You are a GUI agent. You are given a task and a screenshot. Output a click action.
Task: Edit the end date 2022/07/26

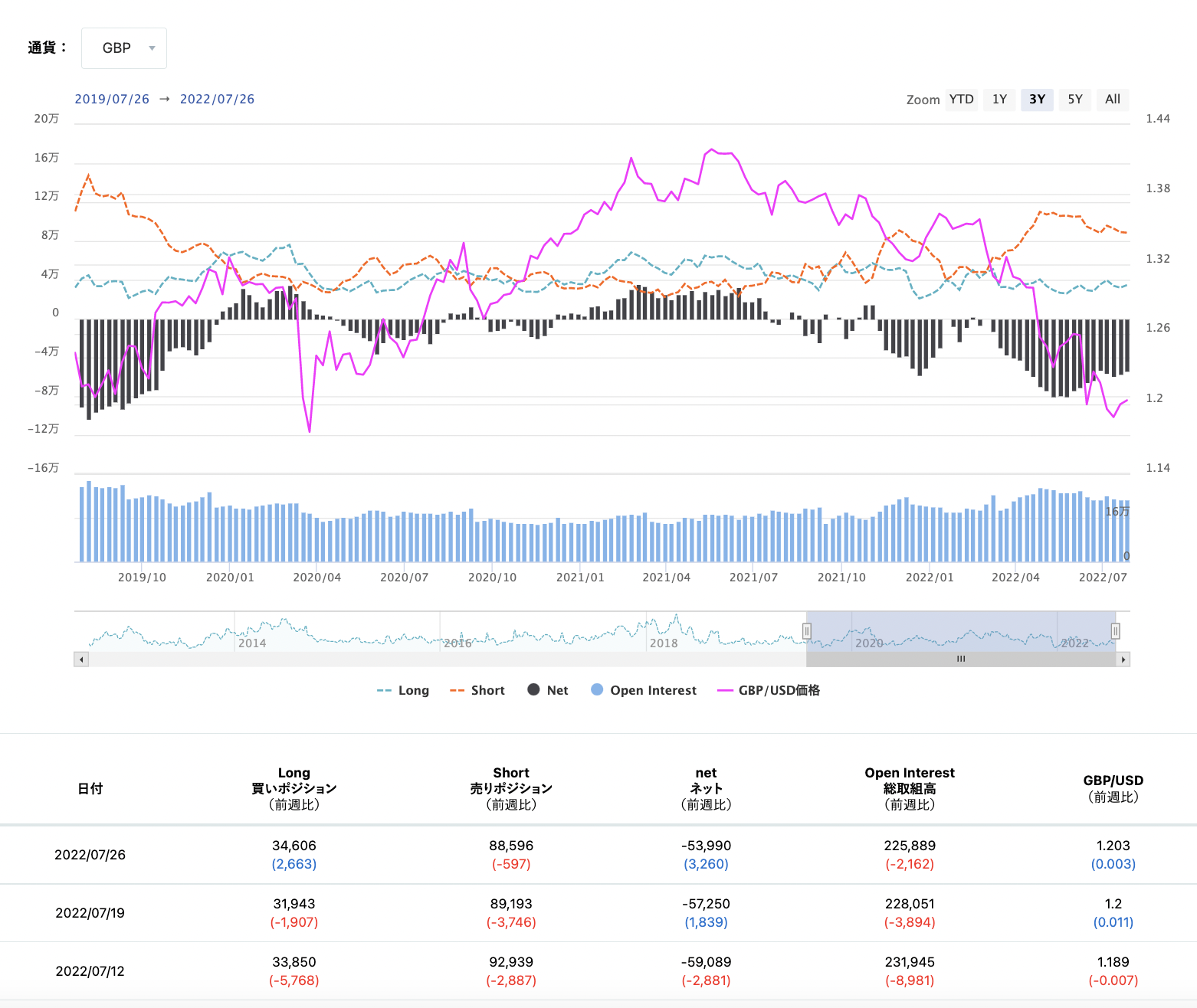tap(217, 99)
